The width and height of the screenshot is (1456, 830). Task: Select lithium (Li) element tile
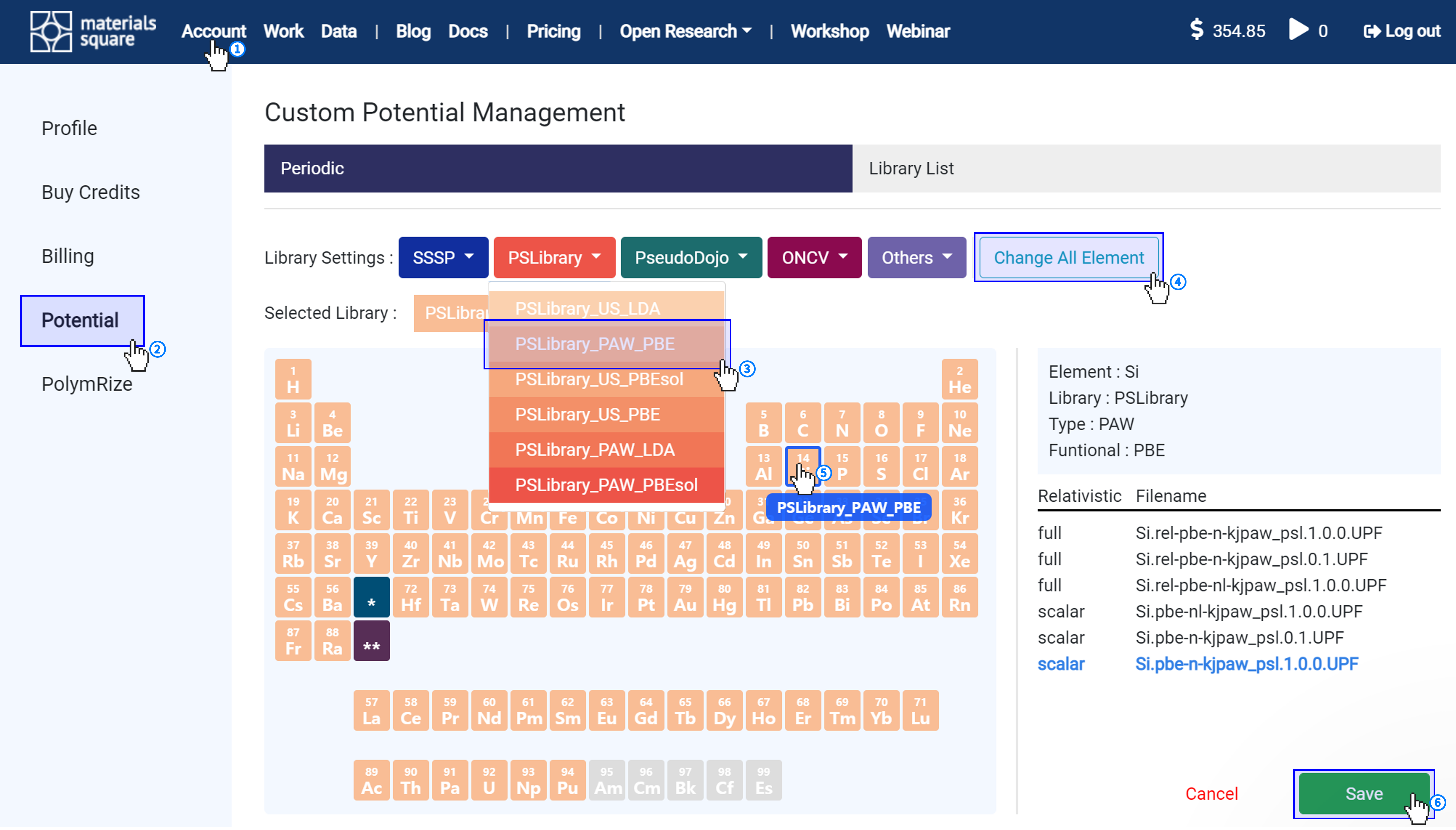(293, 423)
